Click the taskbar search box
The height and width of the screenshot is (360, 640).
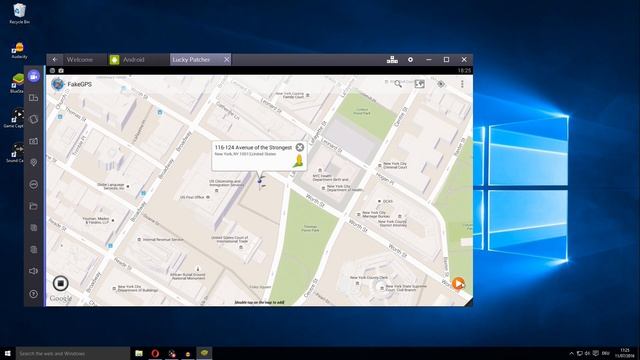[x=73, y=353]
